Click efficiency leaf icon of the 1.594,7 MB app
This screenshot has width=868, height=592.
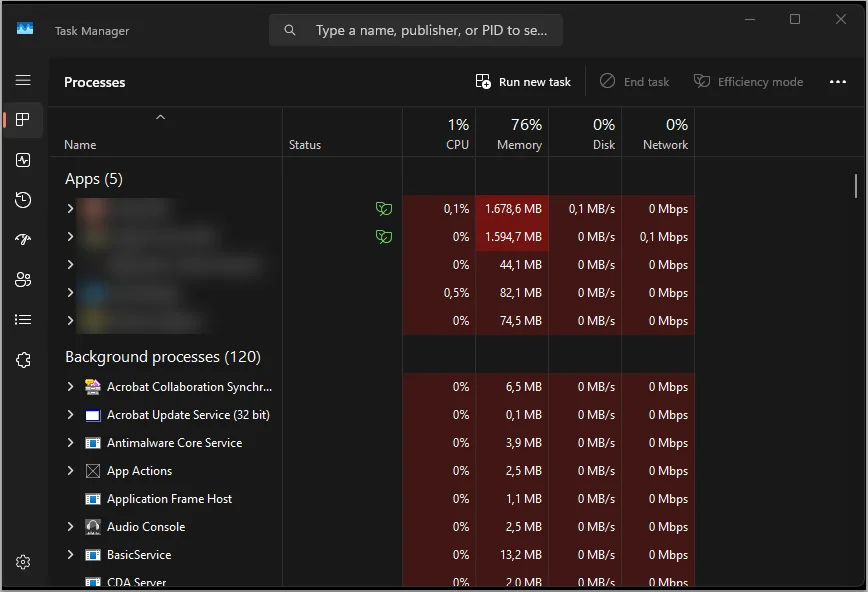coord(384,237)
